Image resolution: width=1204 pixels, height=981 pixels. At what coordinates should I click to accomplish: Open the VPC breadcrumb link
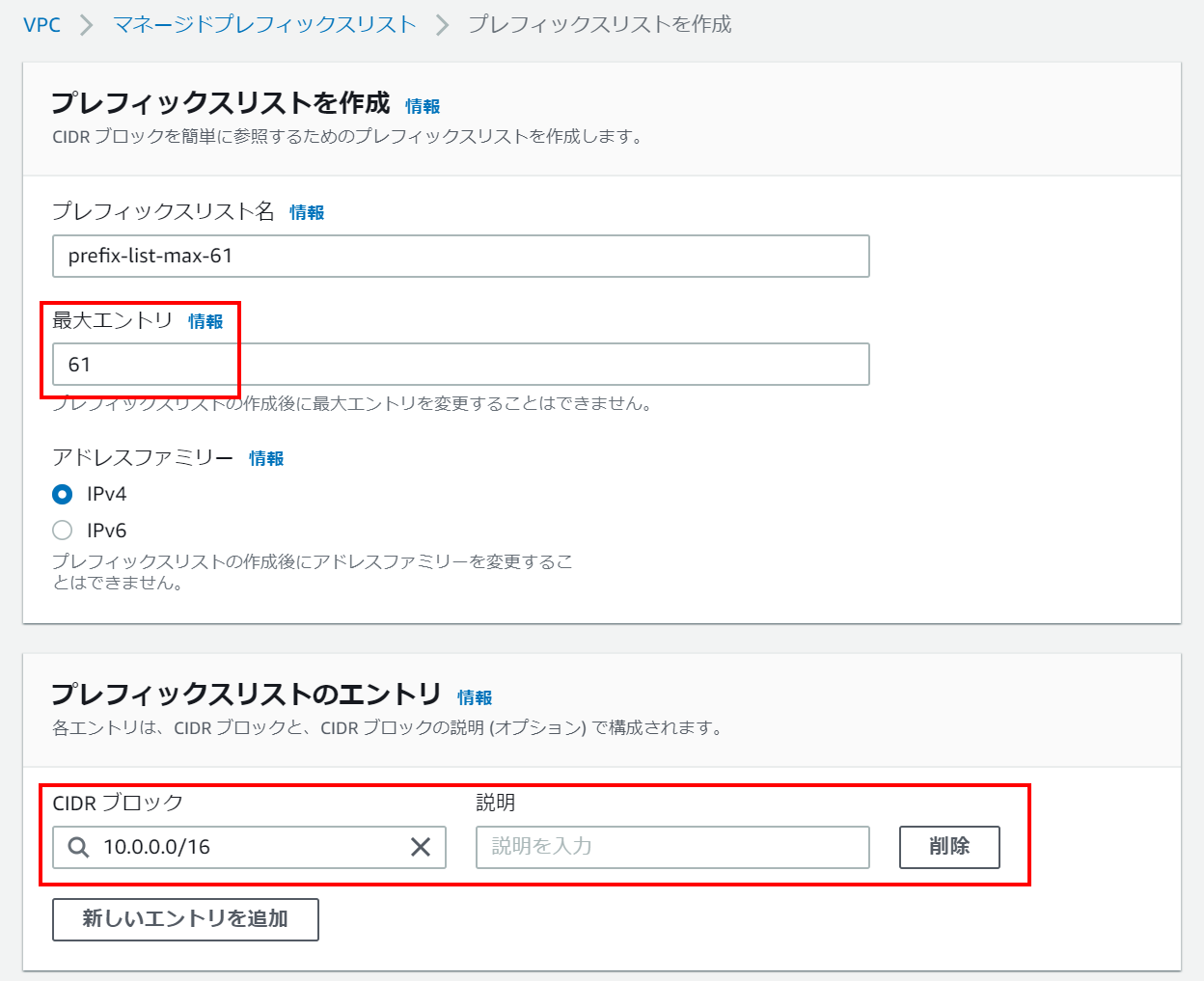(x=42, y=24)
